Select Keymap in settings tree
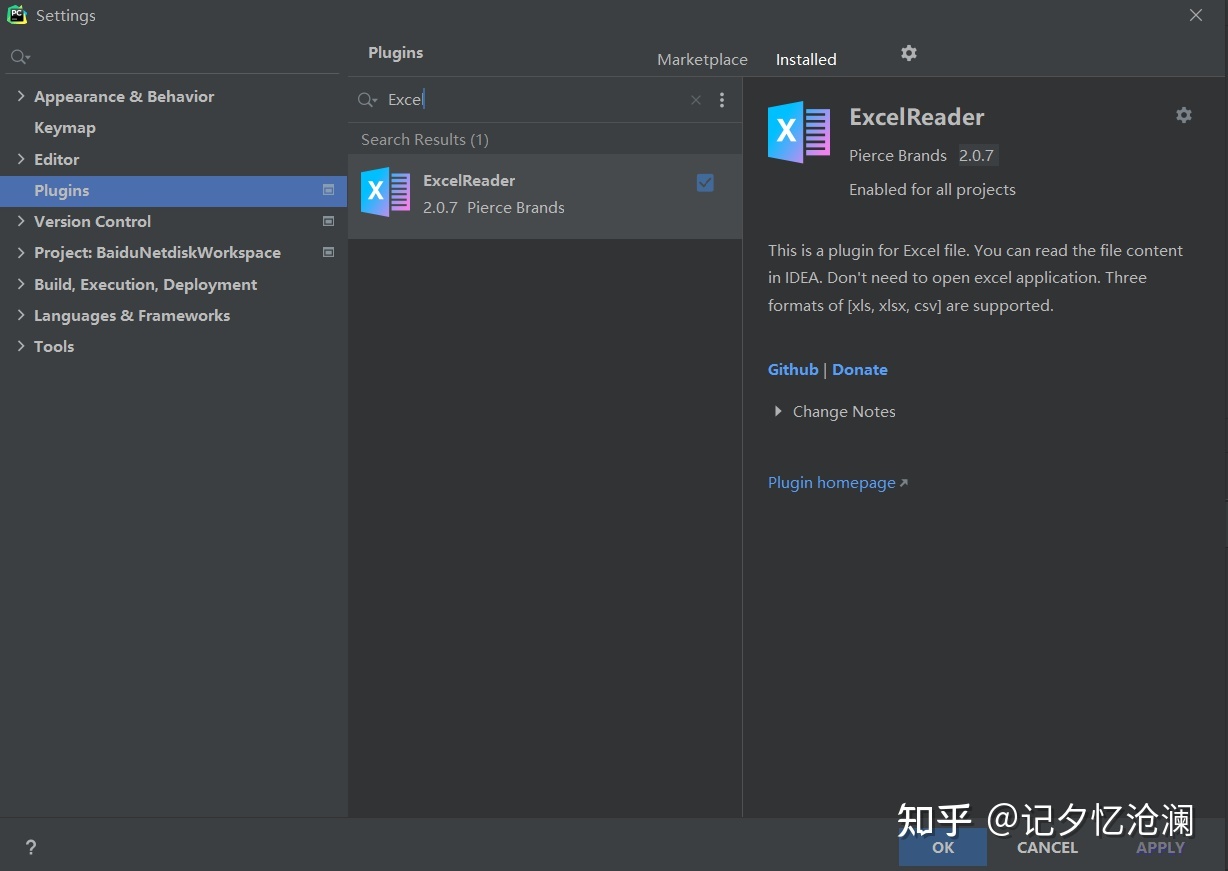The width and height of the screenshot is (1228, 871). (x=65, y=128)
